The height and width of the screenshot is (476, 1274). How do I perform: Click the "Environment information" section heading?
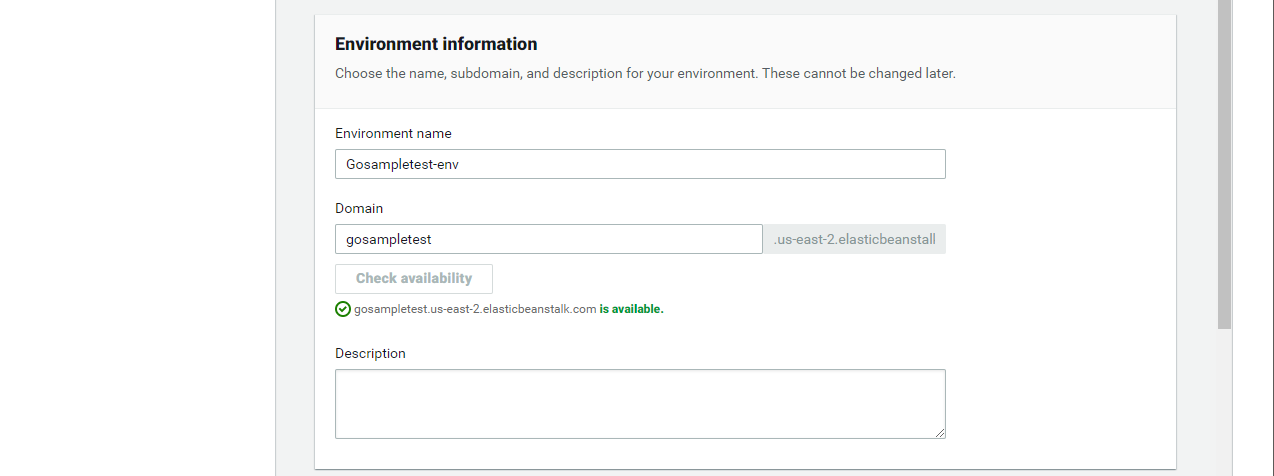click(436, 44)
